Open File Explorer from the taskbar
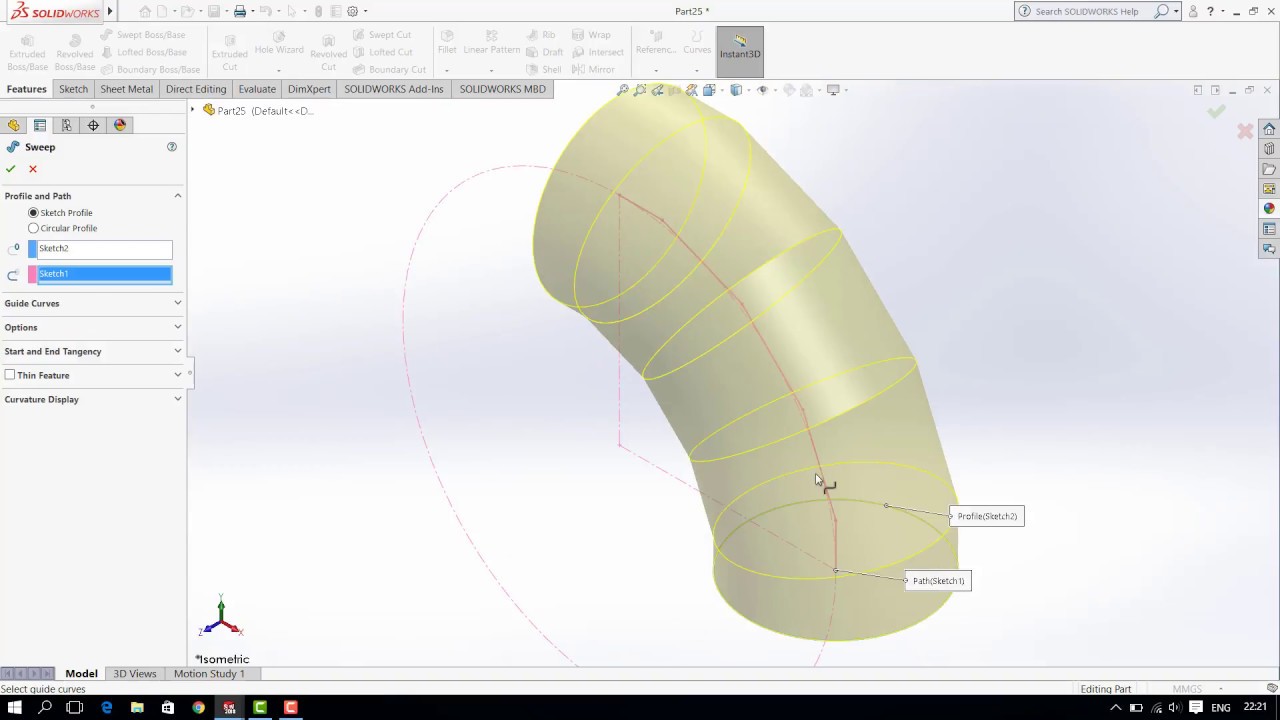This screenshot has height=720, width=1280. (137, 707)
